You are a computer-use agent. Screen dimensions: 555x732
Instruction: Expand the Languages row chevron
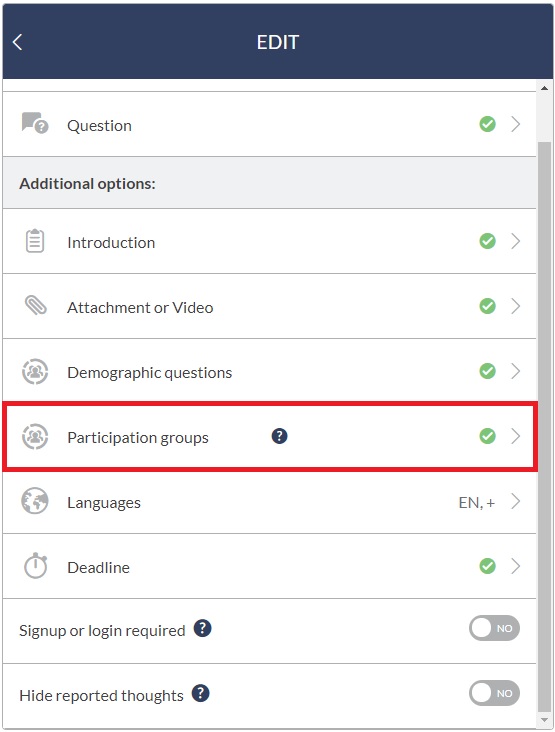515,501
